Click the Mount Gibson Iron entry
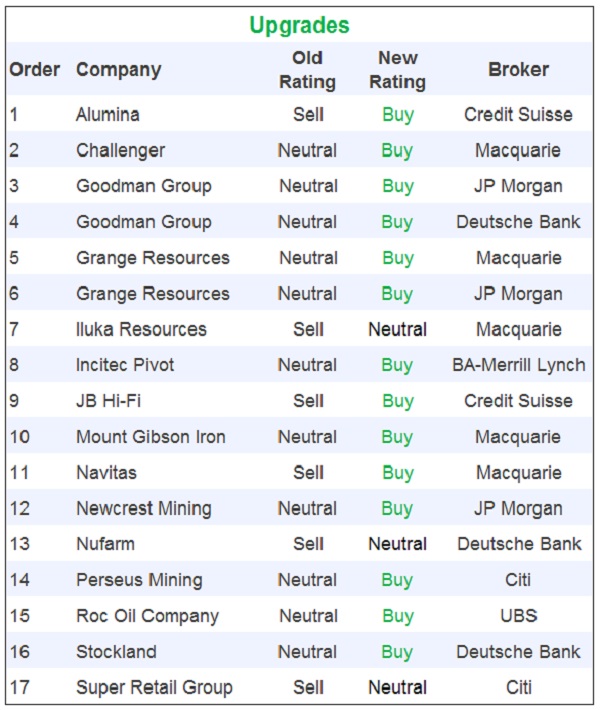This screenshot has width=600, height=710. [x=150, y=437]
